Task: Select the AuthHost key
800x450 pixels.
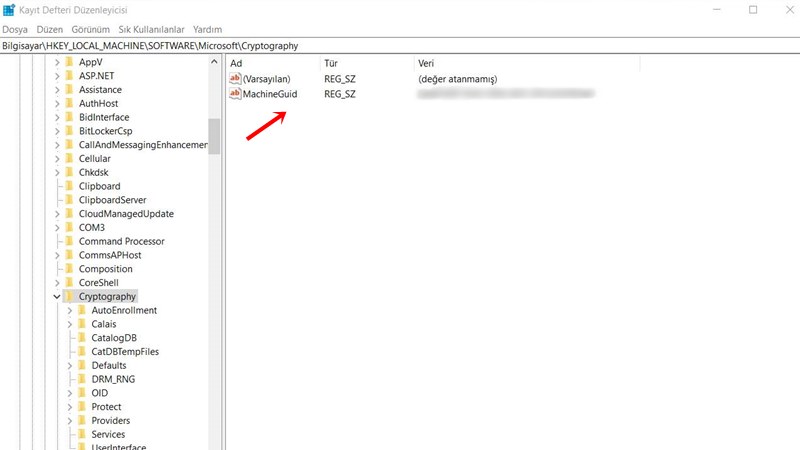Action: [x=98, y=104]
